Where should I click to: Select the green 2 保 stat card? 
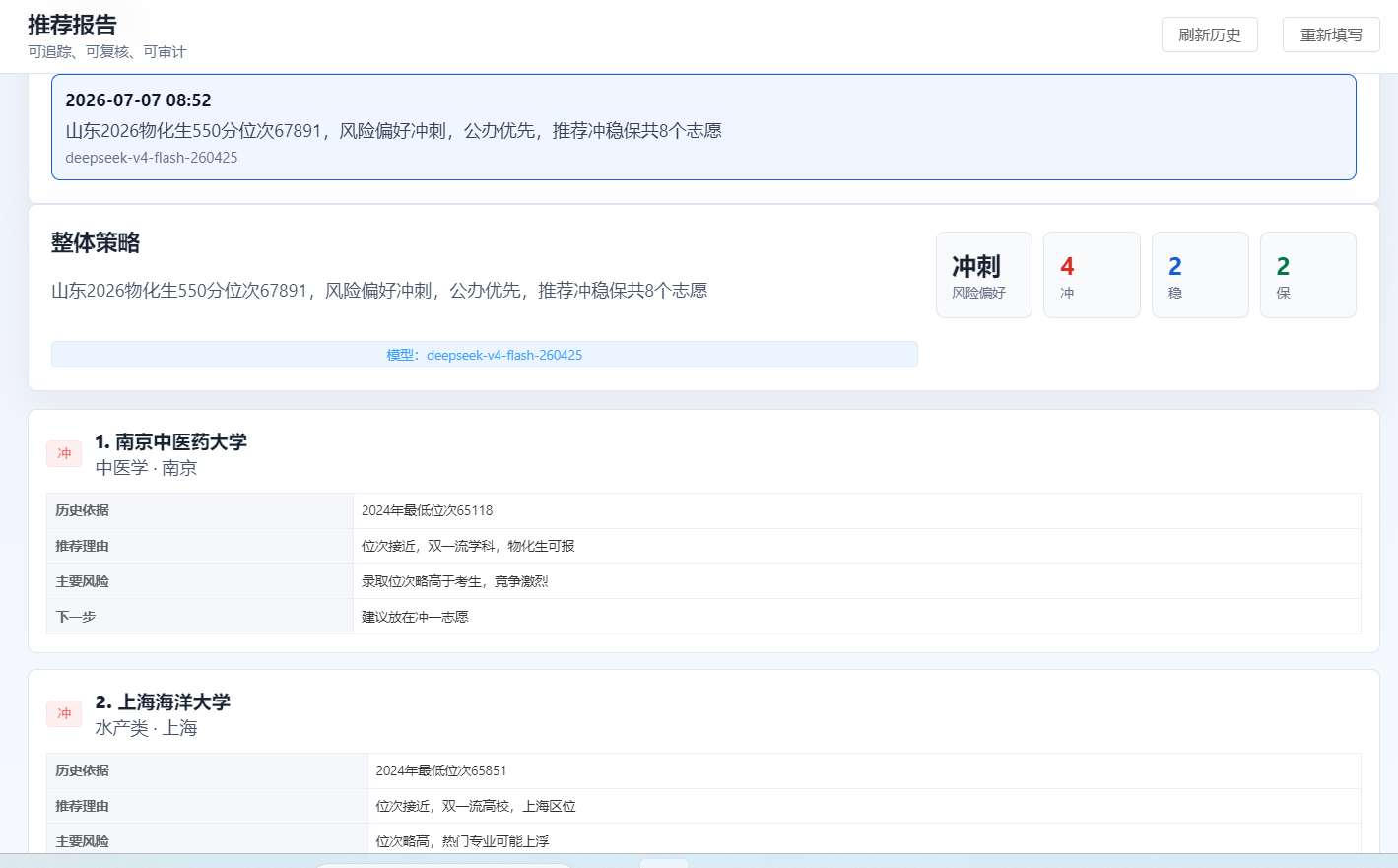point(1308,275)
